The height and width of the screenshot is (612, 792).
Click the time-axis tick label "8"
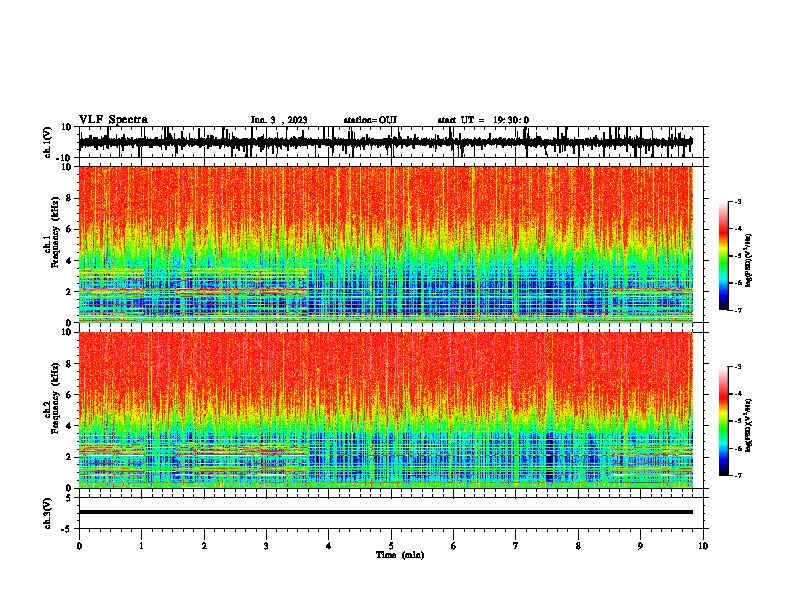[x=578, y=546]
